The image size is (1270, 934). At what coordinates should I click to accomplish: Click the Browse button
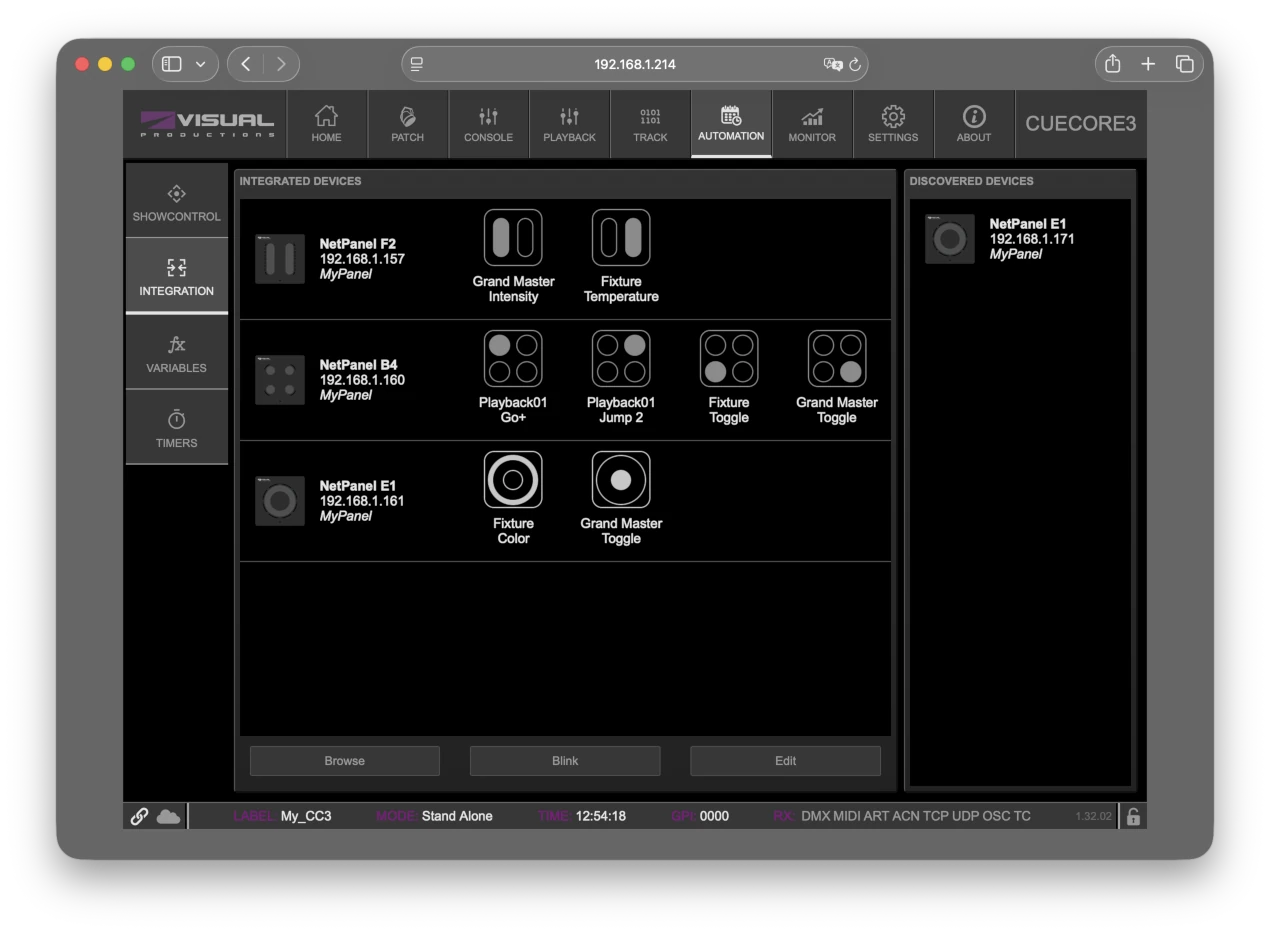point(344,761)
